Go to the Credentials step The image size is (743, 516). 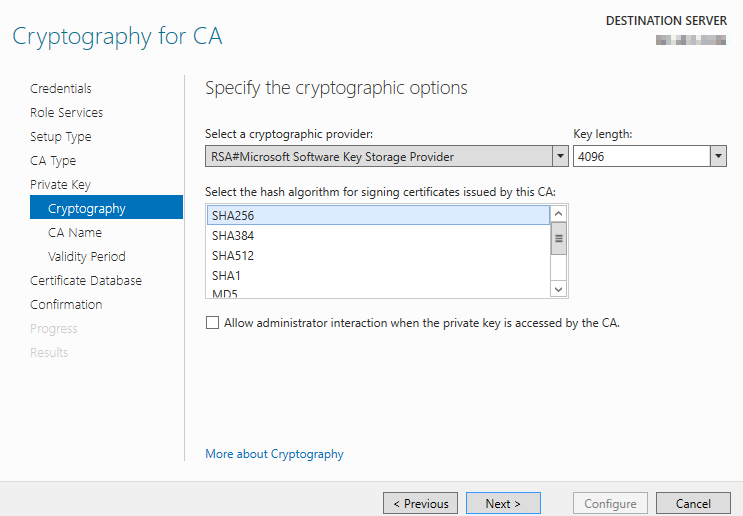(61, 89)
